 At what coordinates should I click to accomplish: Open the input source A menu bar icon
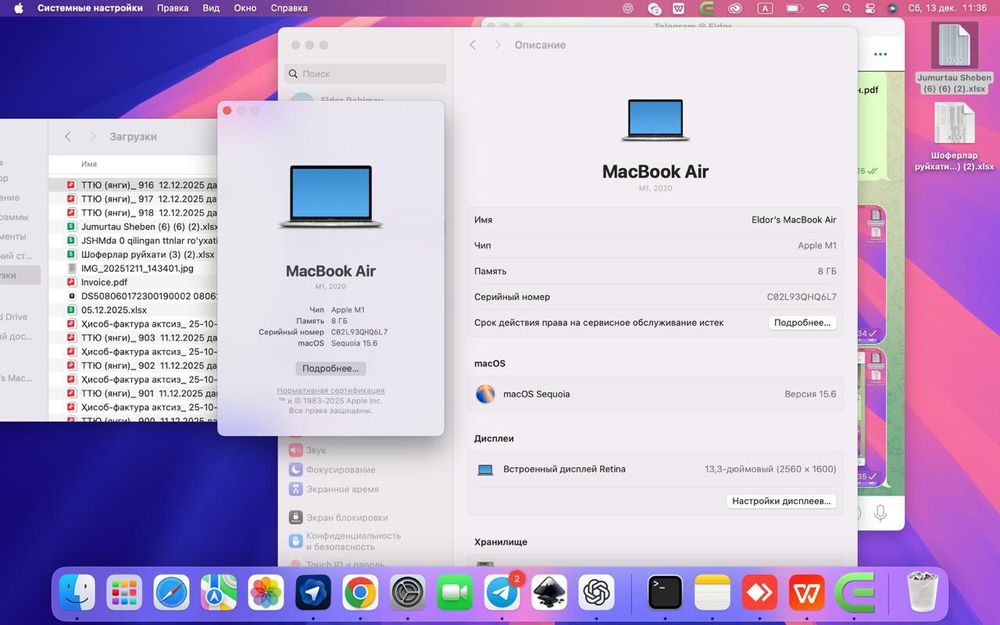765,8
